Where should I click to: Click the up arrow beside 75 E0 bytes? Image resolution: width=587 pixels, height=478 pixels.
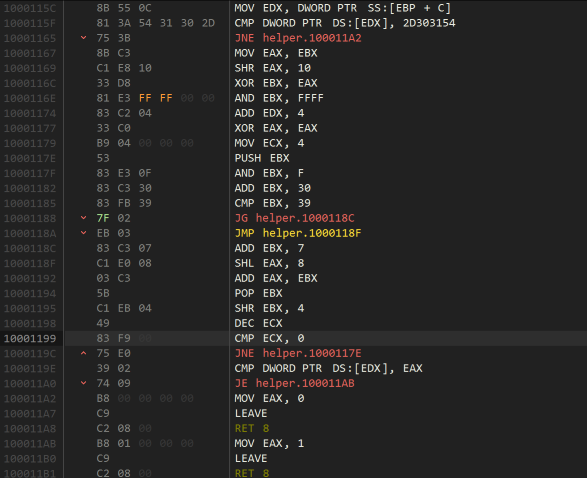point(83,353)
